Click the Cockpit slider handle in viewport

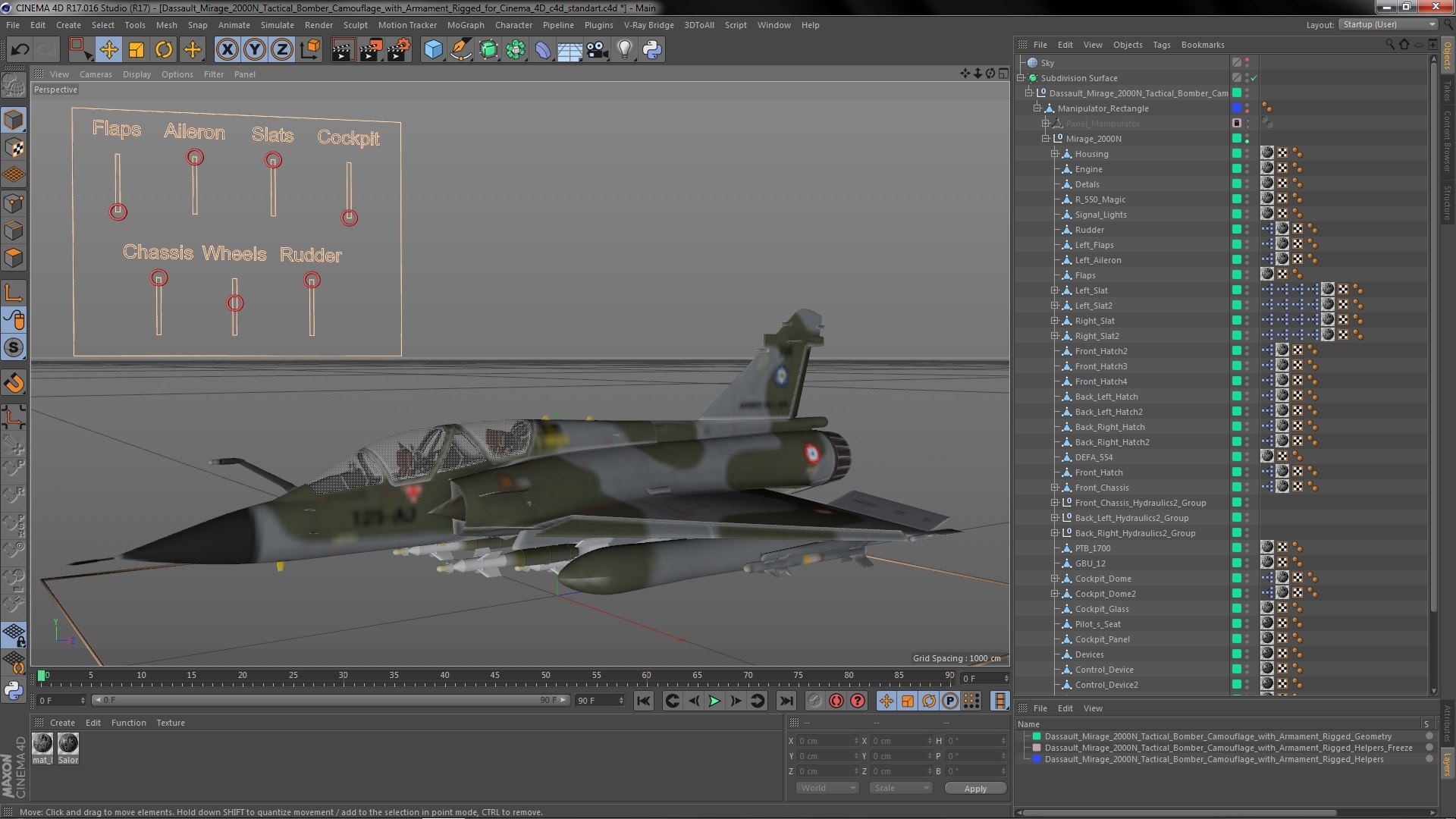click(349, 218)
